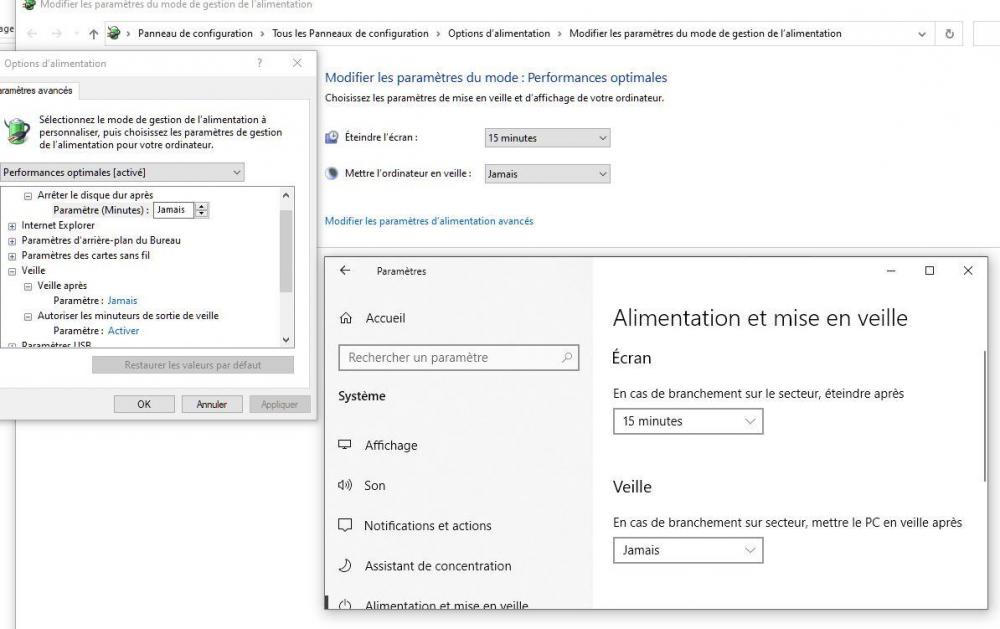Image resolution: width=1000 pixels, height=629 pixels.
Task: Open 'Alimentation et mise en veille' sidebar item
Action: [x=434, y=605]
